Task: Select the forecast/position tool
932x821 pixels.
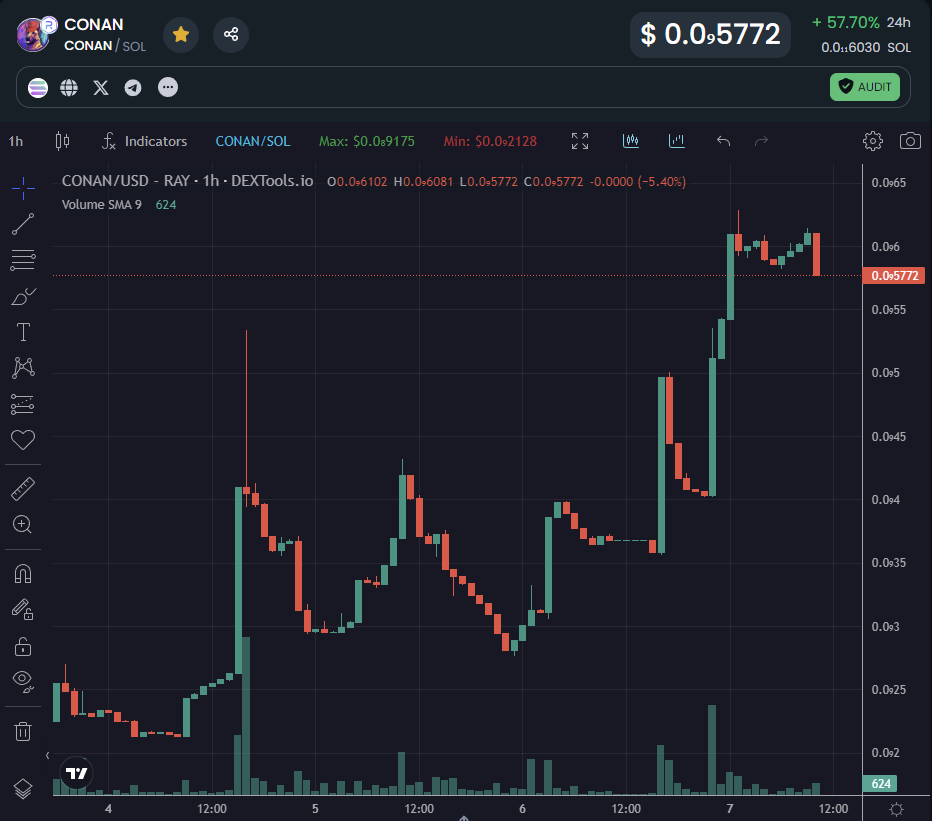Action: 23,404
